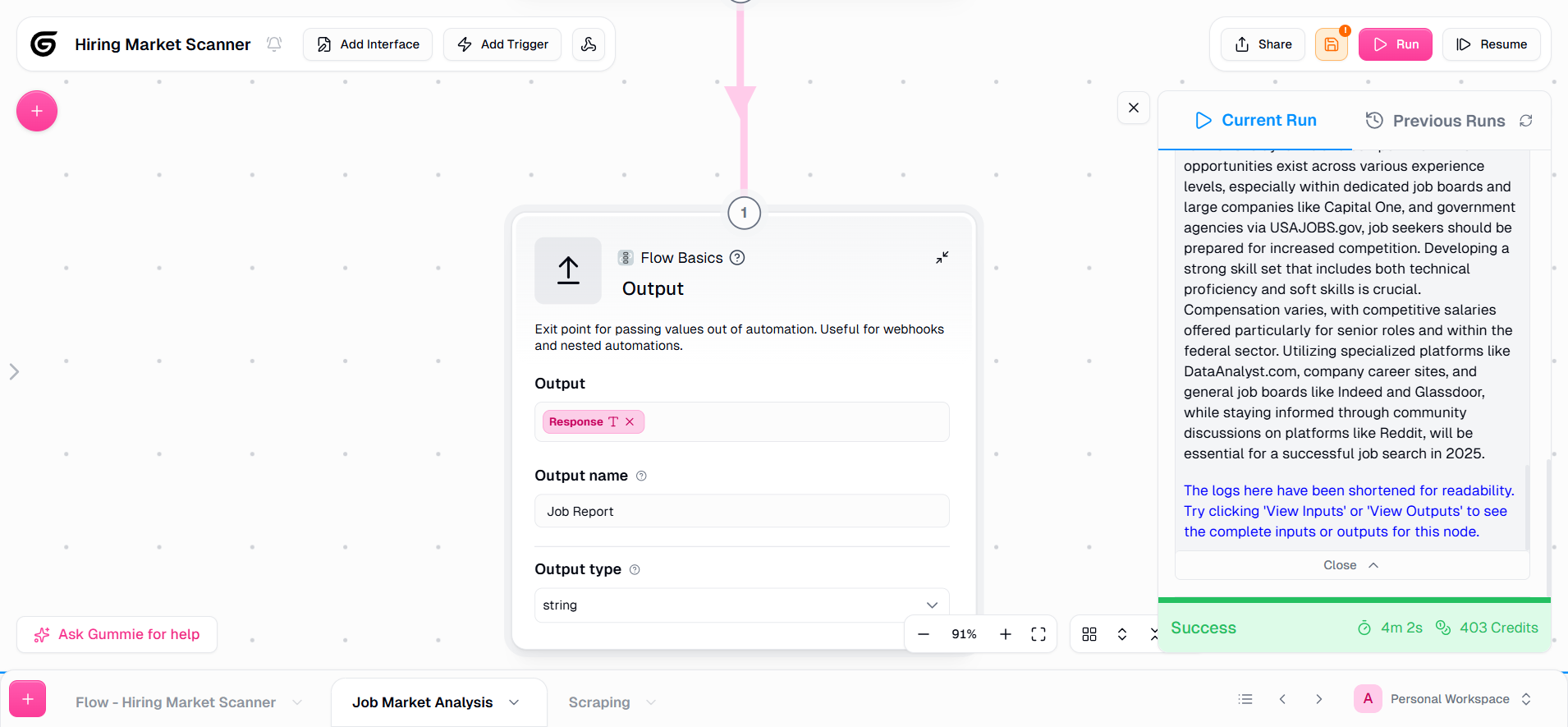The width and height of the screenshot is (1568, 727).
Task: Click the info icon next to Output type
Action: coord(635,569)
